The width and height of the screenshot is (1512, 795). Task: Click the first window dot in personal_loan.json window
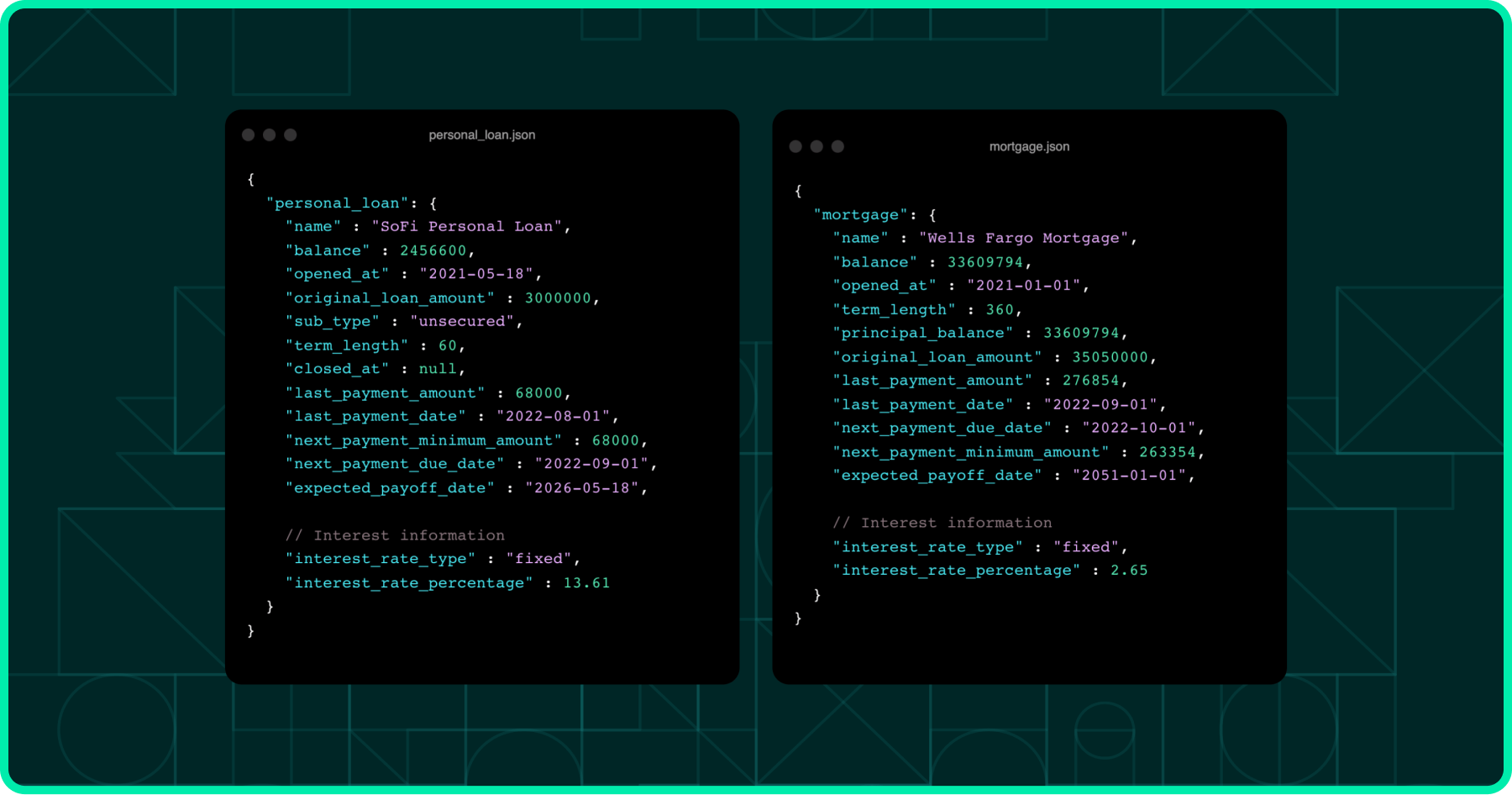pyautogui.click(x=248, y=134)
